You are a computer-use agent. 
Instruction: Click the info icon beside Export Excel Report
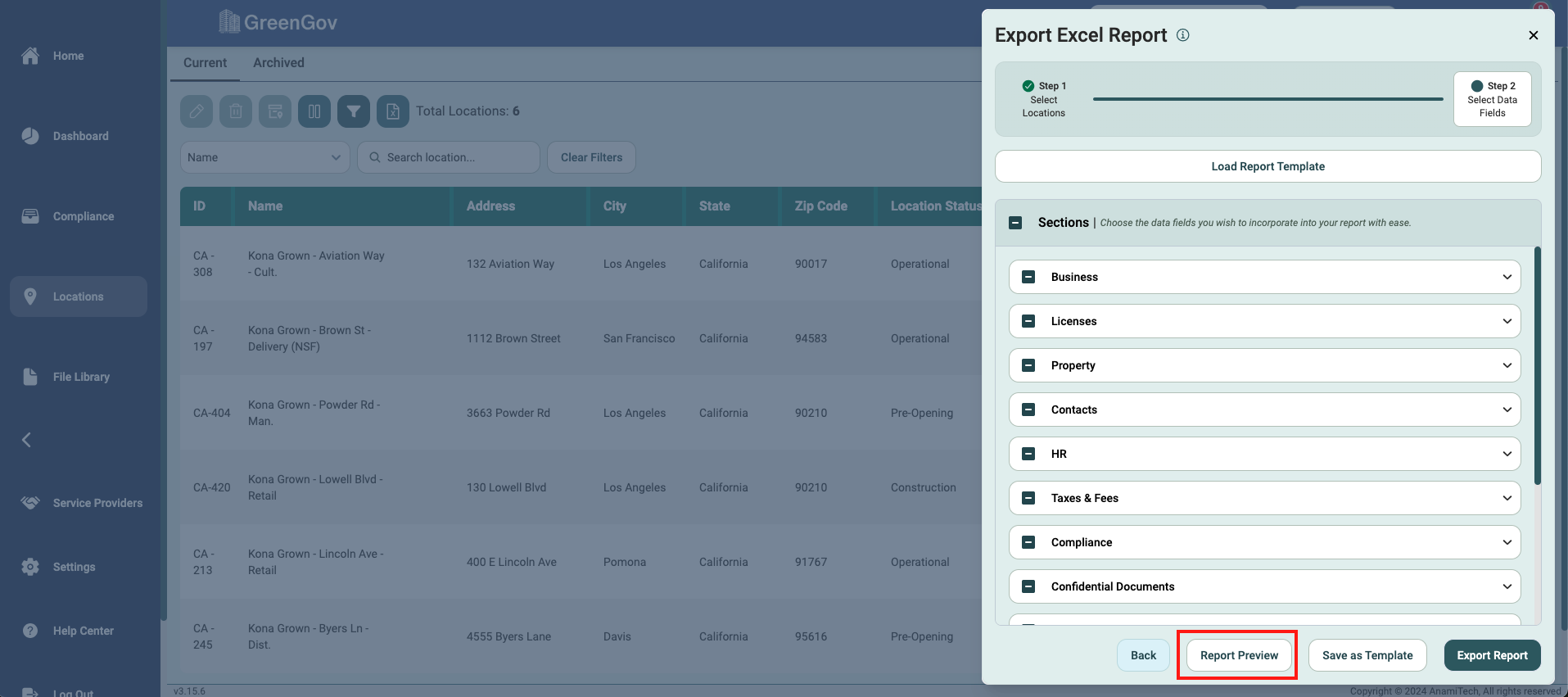click(1182, 35)
